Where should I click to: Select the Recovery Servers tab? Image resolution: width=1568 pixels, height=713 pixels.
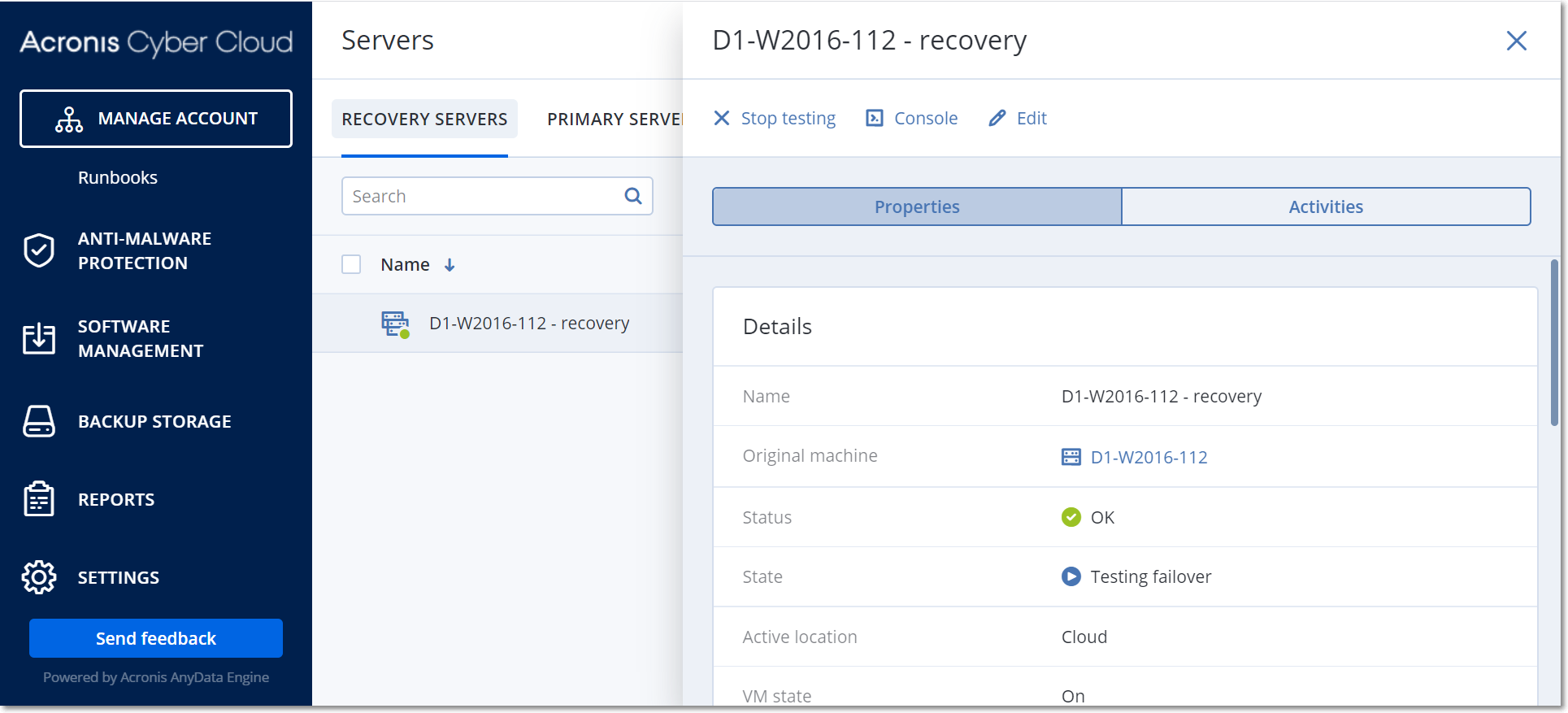click(424, 119)
